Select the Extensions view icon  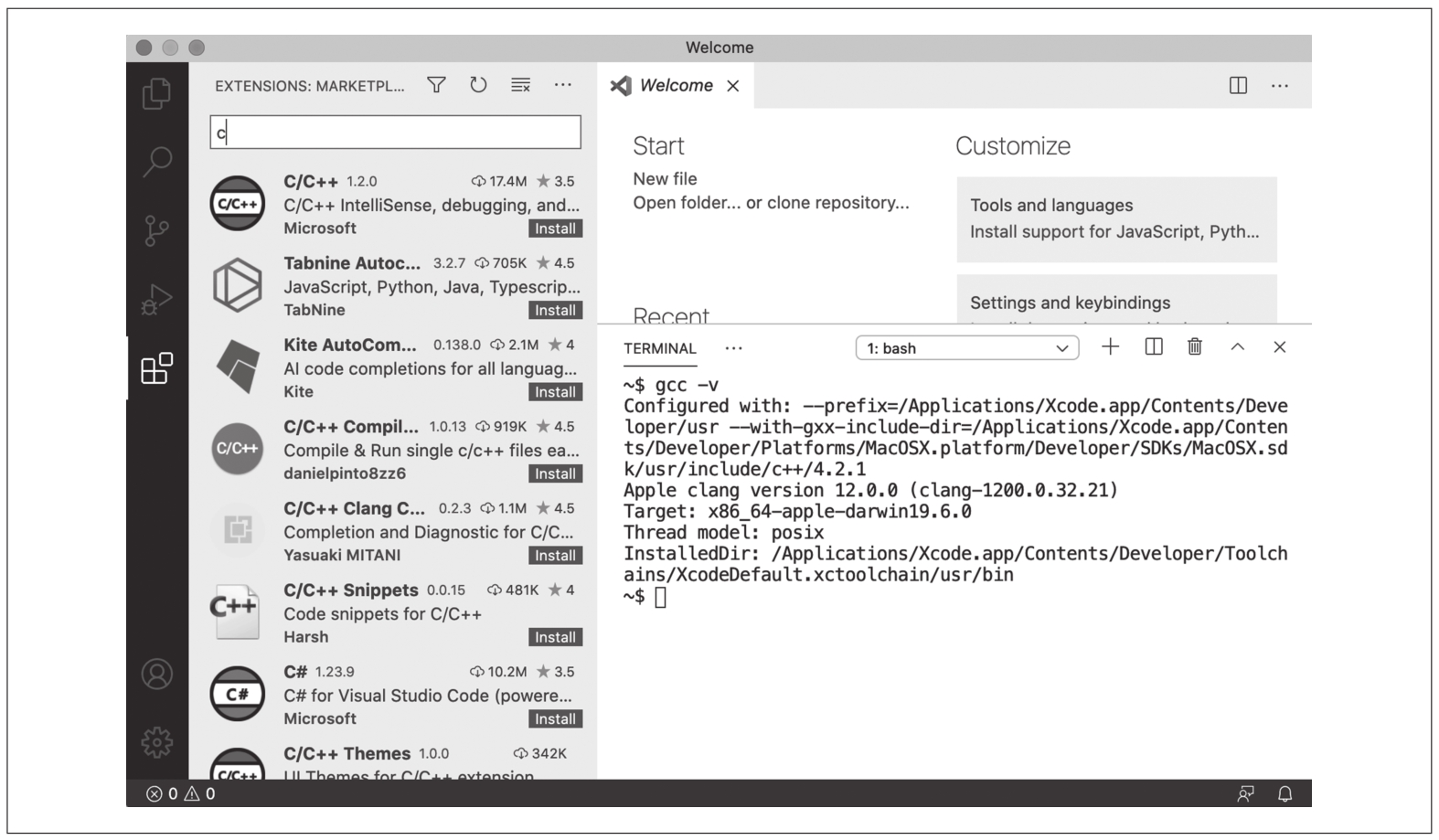click(x=156, y=368)
